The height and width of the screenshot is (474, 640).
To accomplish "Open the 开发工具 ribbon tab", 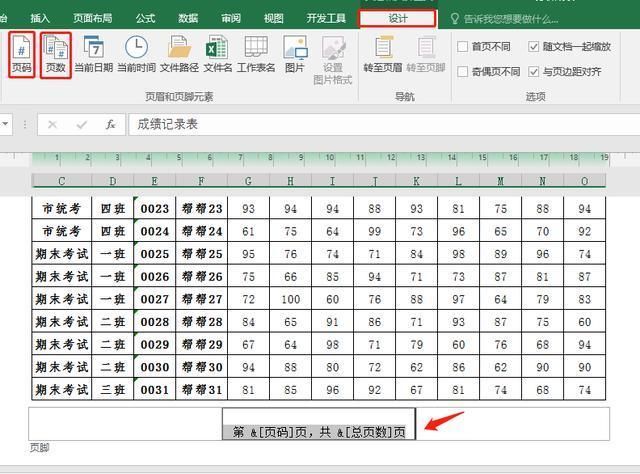I will coord(326,18).
